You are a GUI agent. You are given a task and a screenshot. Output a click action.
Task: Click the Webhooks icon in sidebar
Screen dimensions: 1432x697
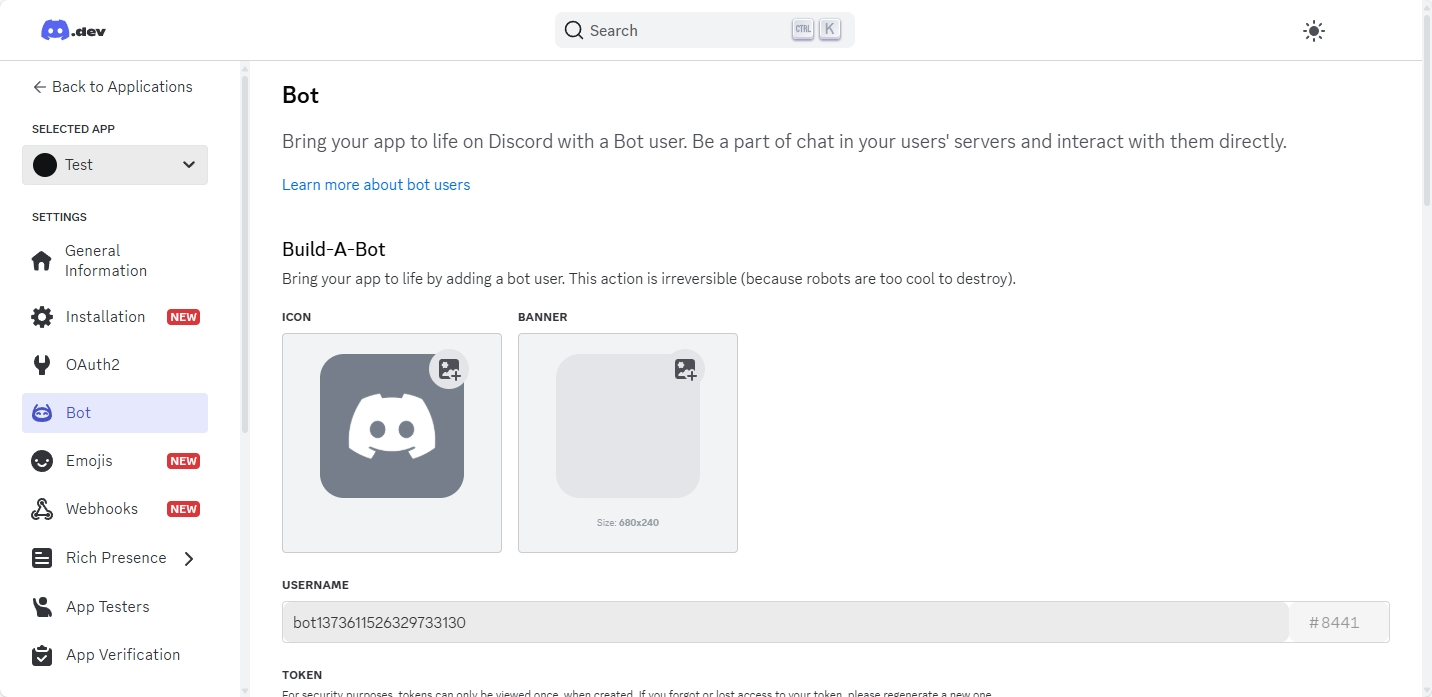click(42, 509)
